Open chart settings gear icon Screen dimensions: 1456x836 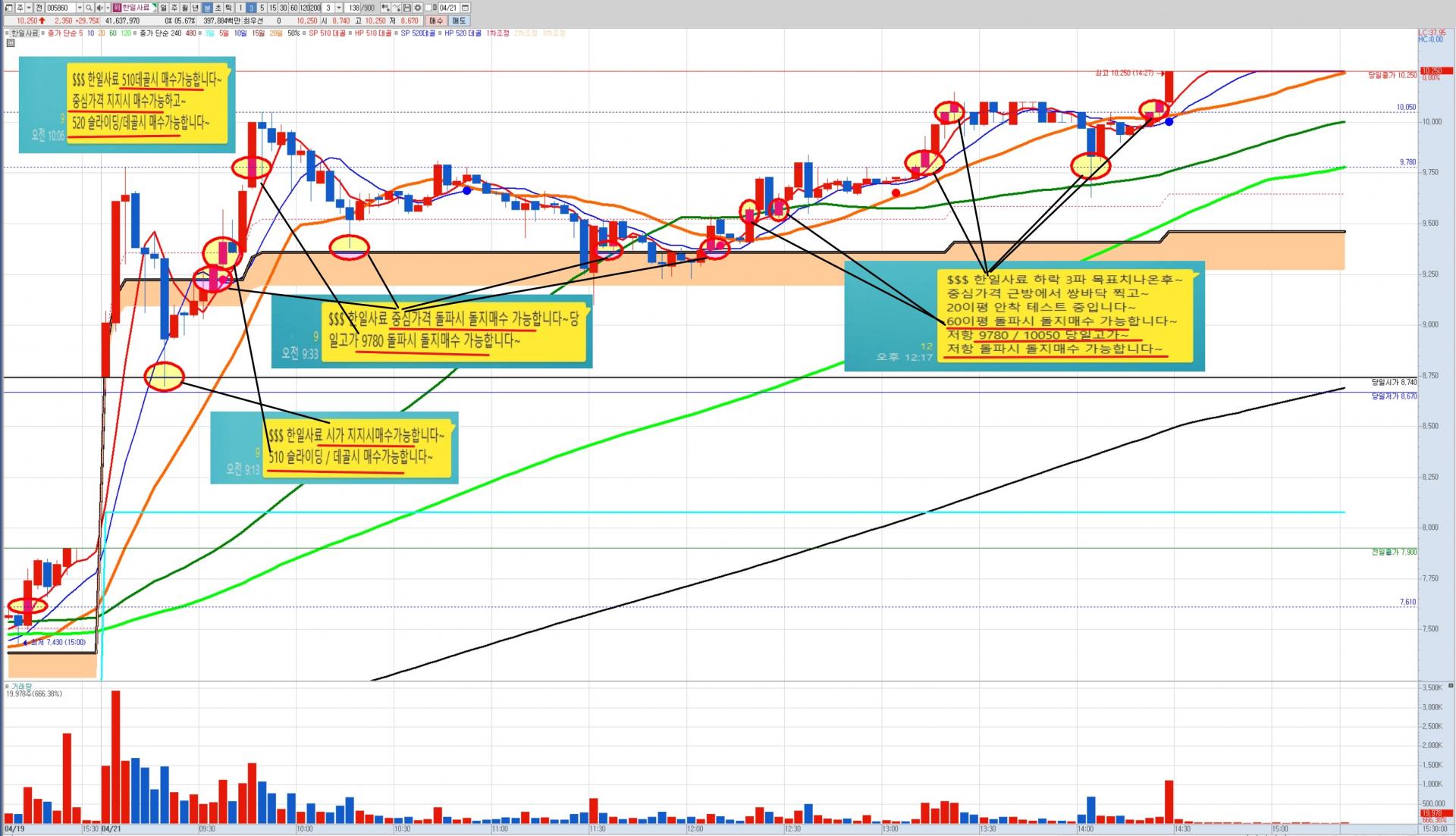click(x=418, y=8)
